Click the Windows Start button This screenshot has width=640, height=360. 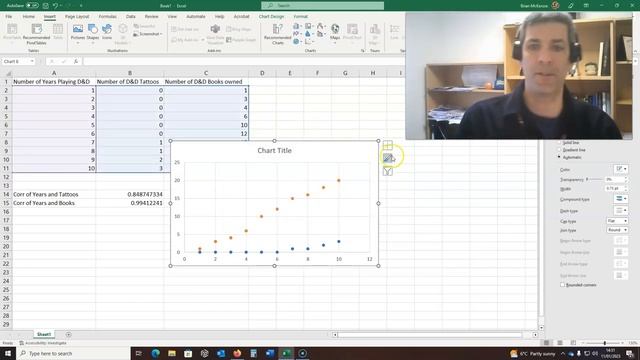(x=8, y=353)
